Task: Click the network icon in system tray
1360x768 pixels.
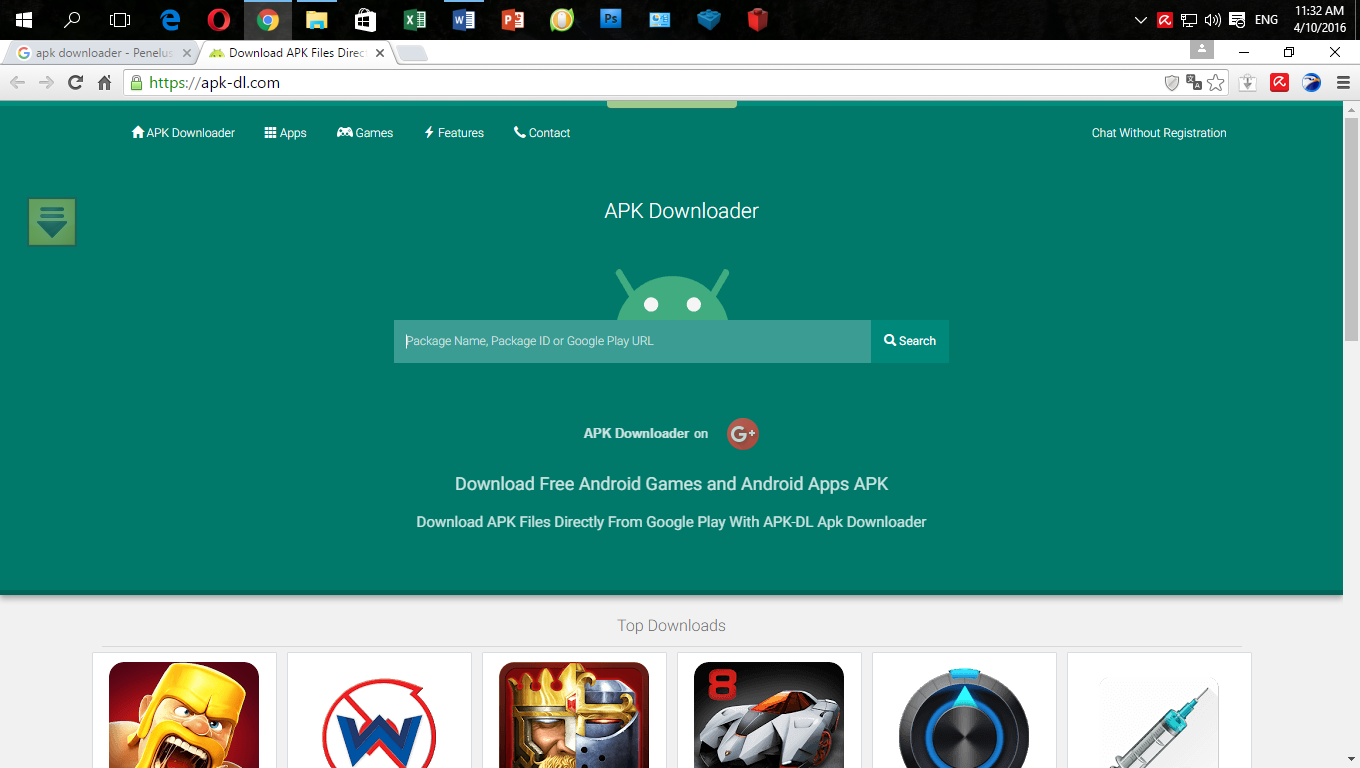Action: [1189, 20]
